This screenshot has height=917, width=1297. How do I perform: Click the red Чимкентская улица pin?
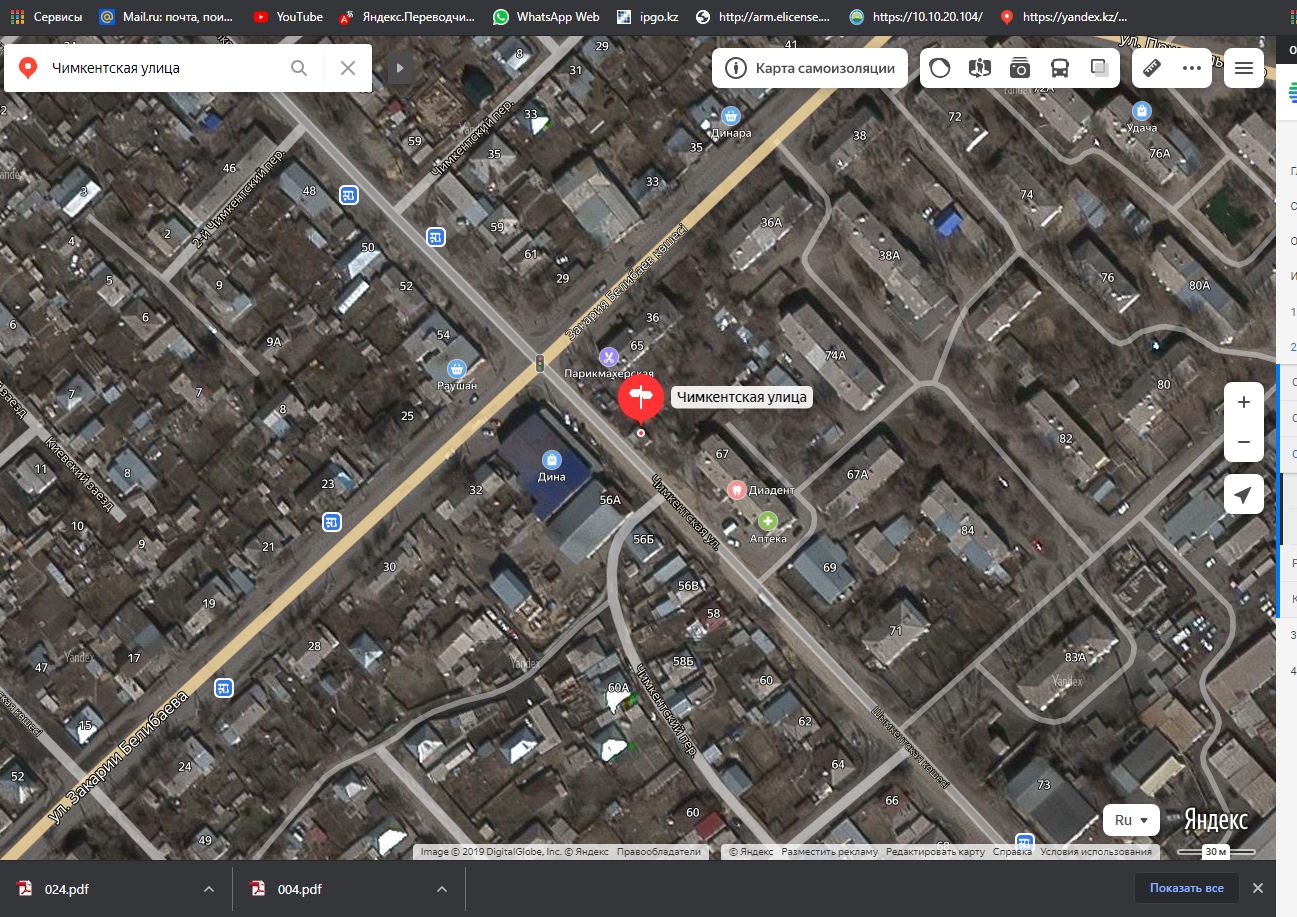click(641, 398)
